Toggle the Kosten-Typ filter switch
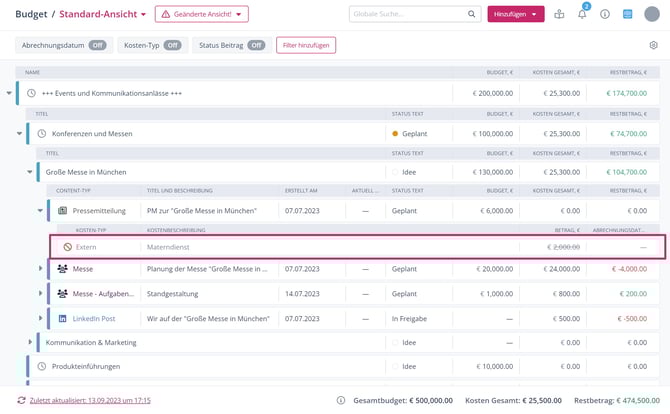Screen dimensions: 670x414 (x=172, y=45)
